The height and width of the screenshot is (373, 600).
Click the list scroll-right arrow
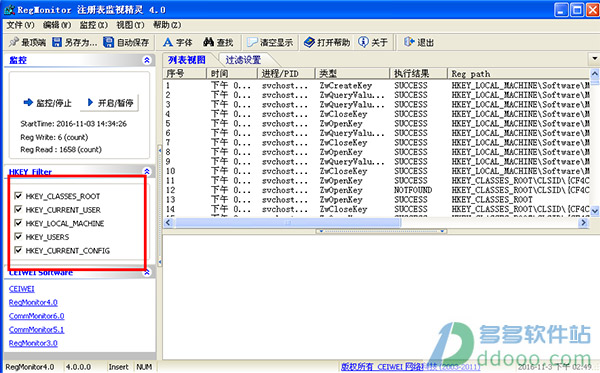pyautogui.click(x=584, y=222)
